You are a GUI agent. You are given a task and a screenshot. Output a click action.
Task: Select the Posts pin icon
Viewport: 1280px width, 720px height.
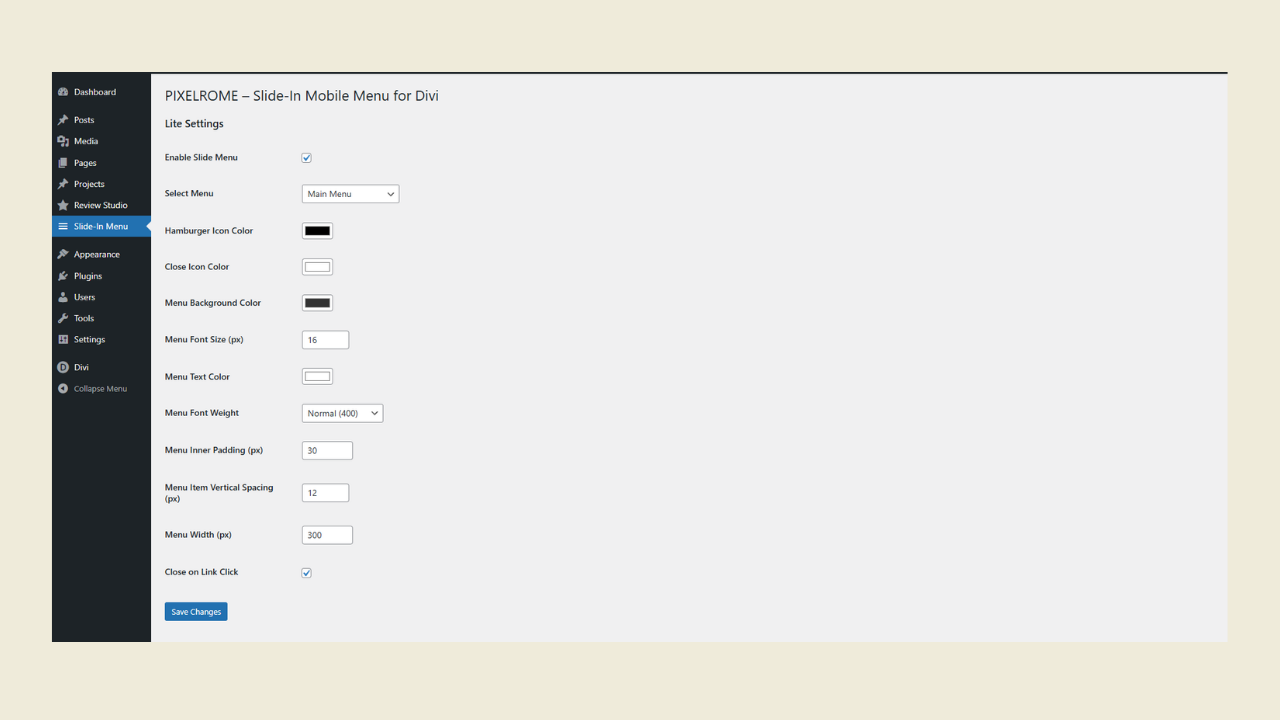(65, 120)
